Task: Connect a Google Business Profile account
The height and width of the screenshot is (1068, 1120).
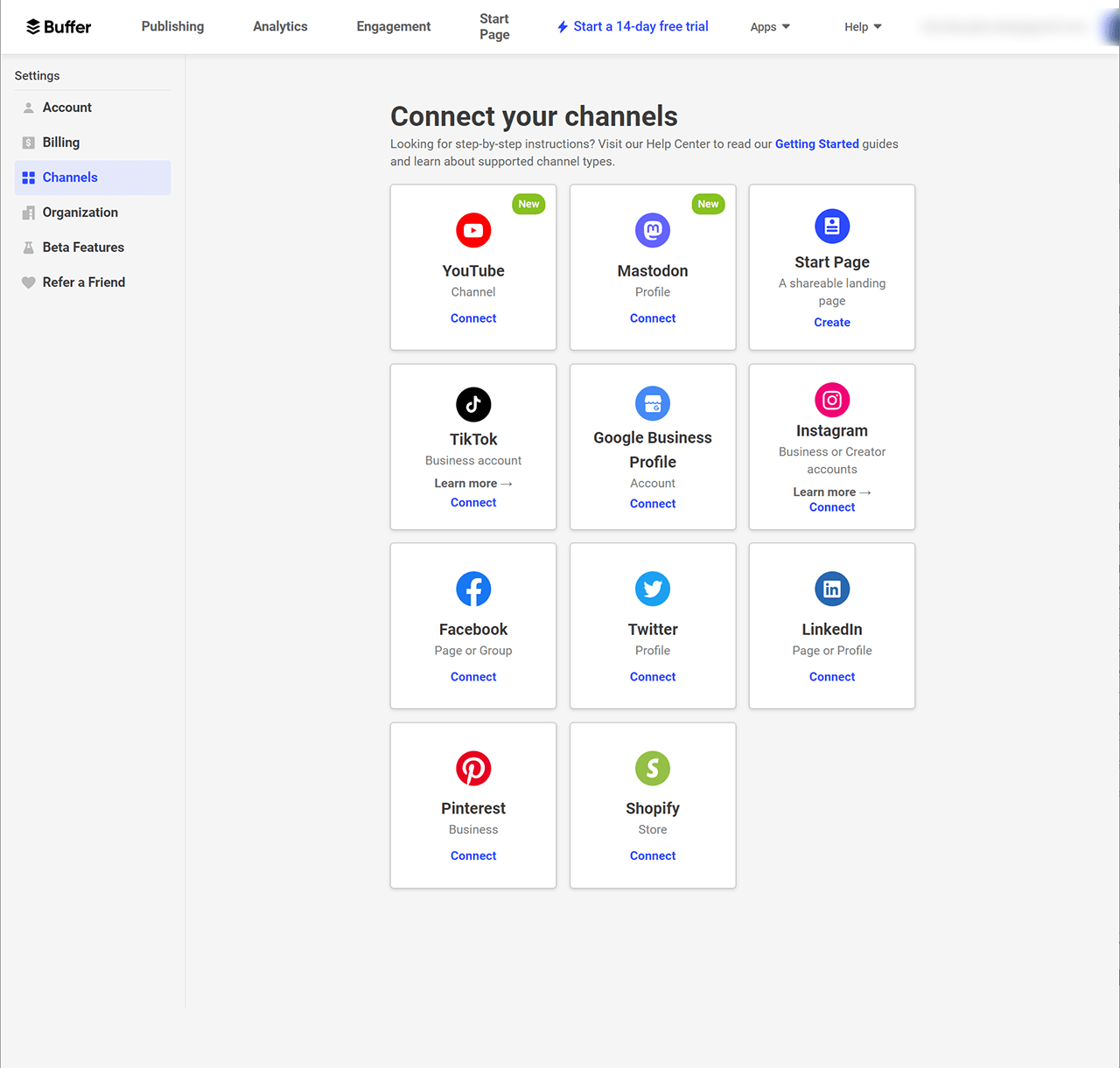Action: pyautogui.click(x=653, y=504)
